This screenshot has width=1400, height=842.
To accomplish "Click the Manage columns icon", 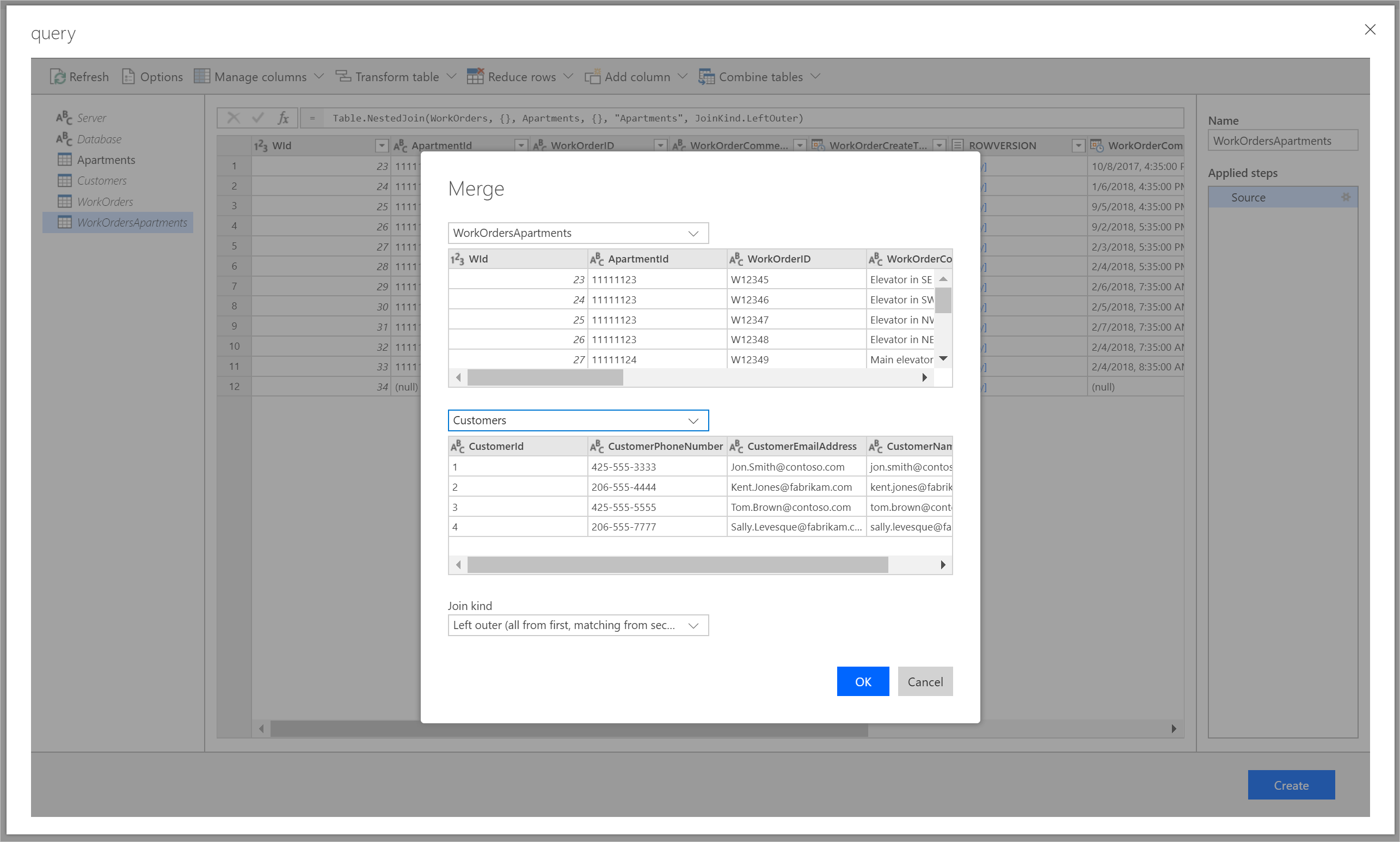I will (202, 76).
